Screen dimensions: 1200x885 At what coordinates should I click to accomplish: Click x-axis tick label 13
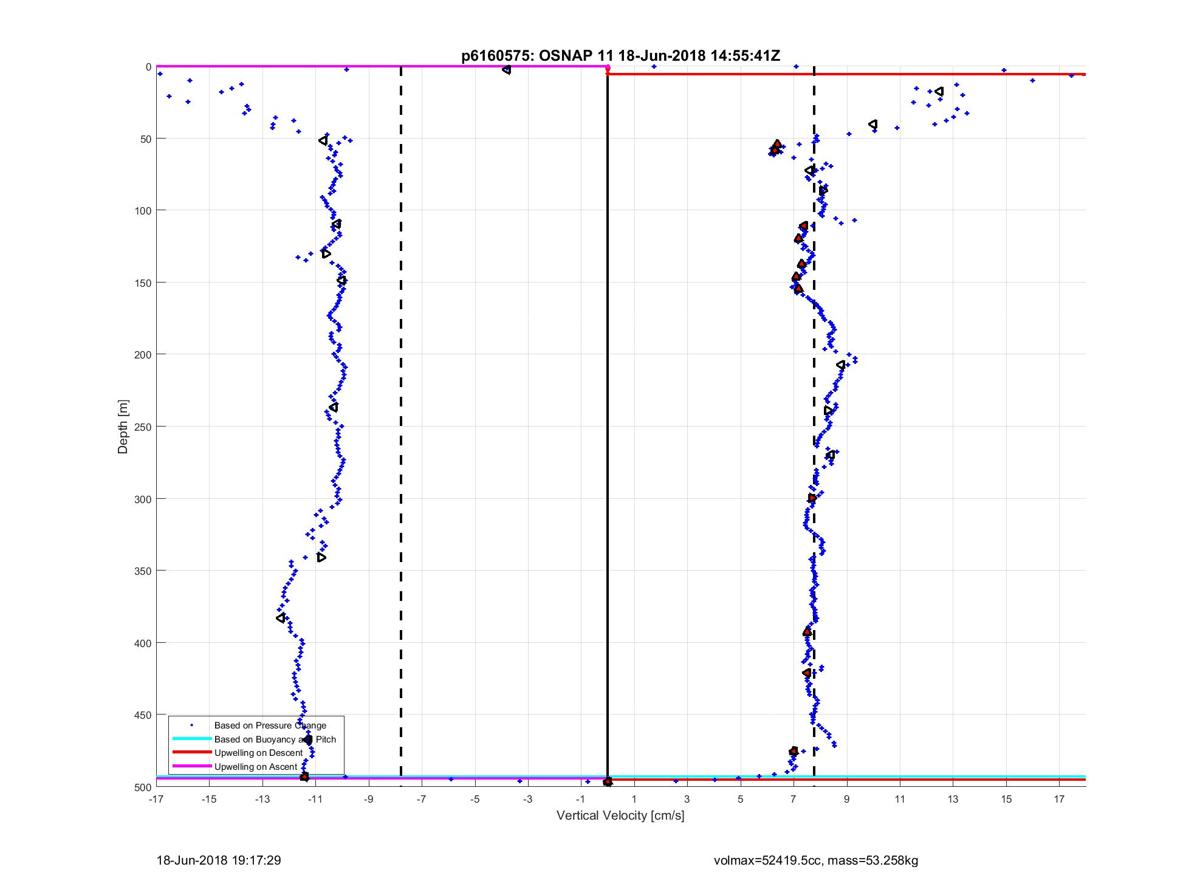(x=953, y=799)
